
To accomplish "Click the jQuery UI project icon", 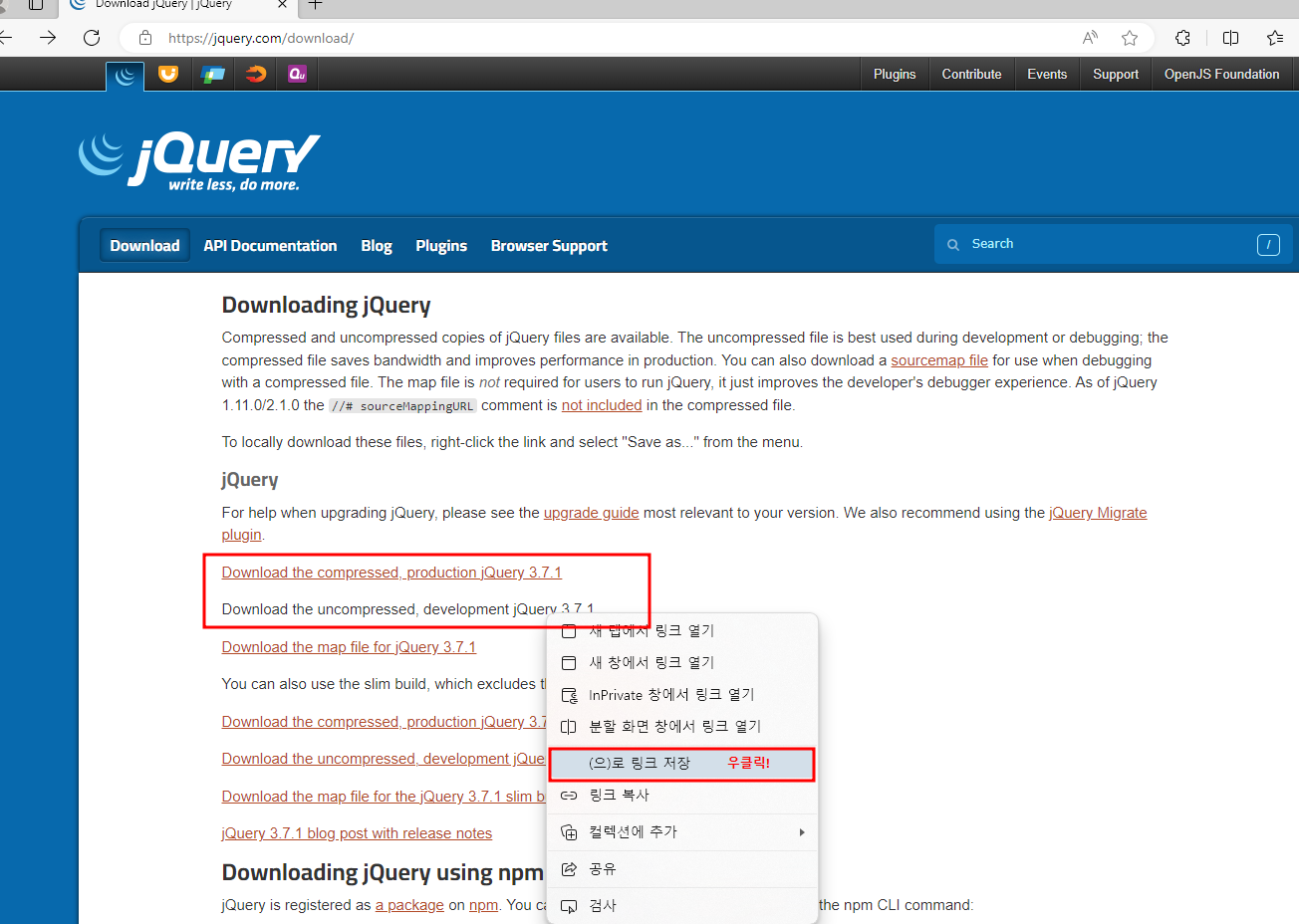I will (x=168, y=74).
